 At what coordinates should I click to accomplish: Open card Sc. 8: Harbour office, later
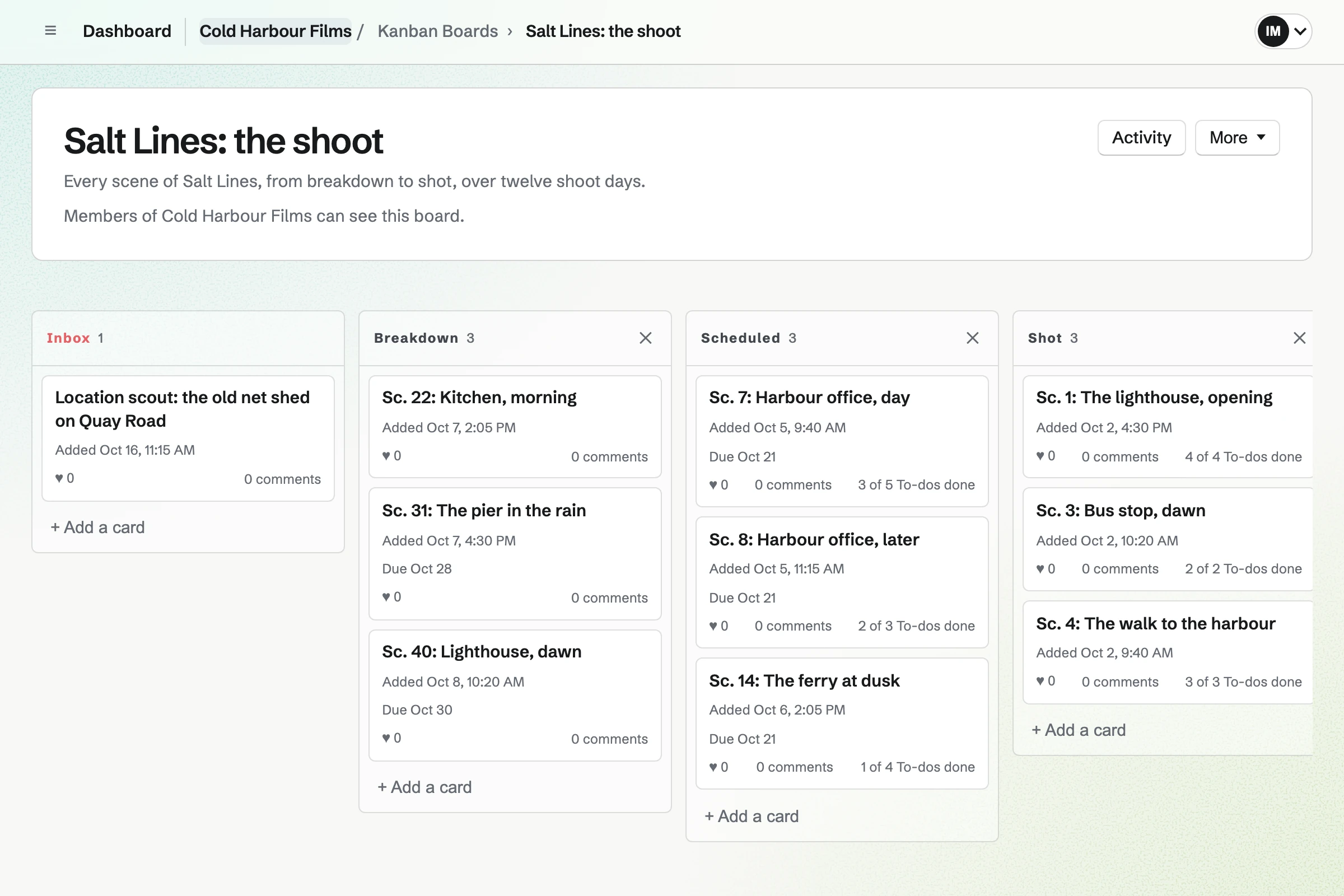click(814, 539)
